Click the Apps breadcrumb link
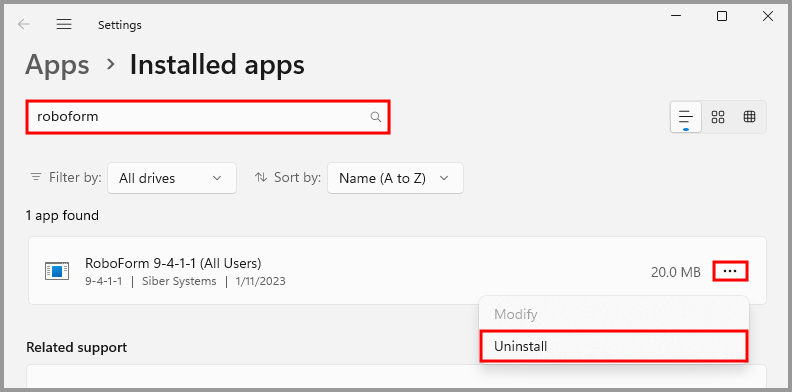Image resolution: width=792 pixels, height=392 pixels. 57,65
